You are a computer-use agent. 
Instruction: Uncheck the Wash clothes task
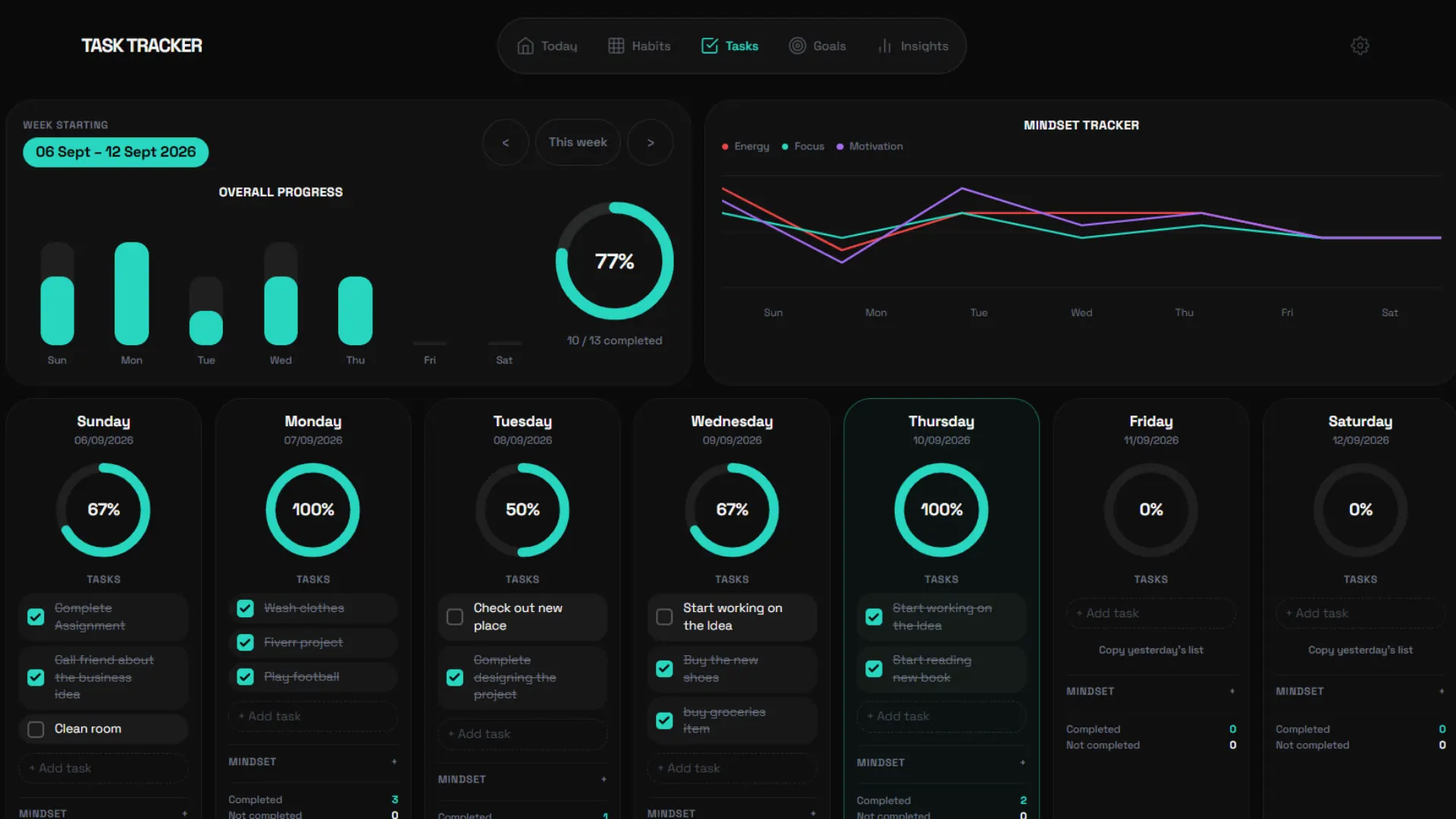(x=245, y=608)
